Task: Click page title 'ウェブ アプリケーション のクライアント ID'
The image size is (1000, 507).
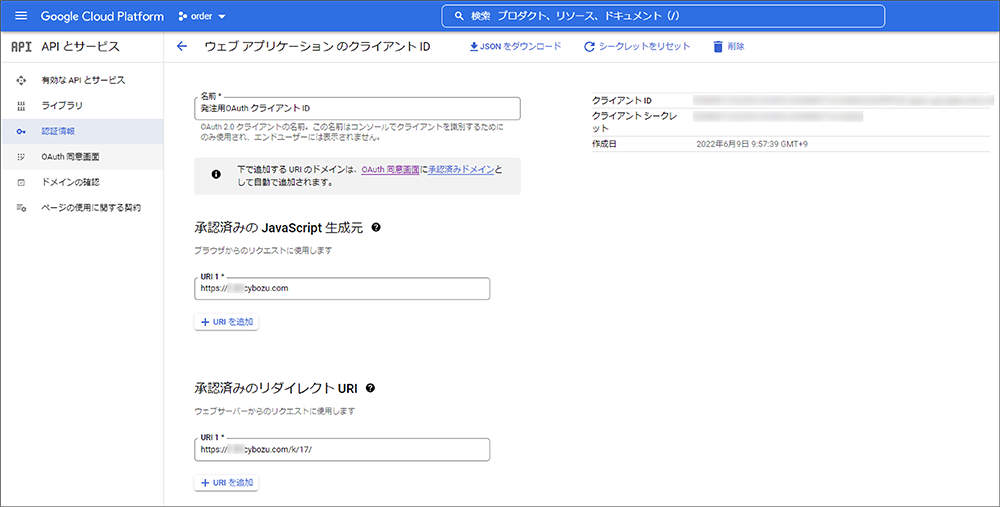Action: coord(317,47)
